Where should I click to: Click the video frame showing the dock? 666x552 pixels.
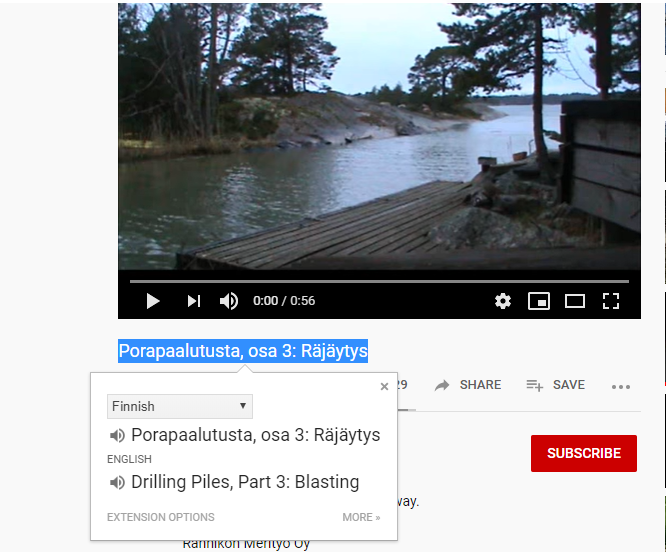tap(379, 136)
